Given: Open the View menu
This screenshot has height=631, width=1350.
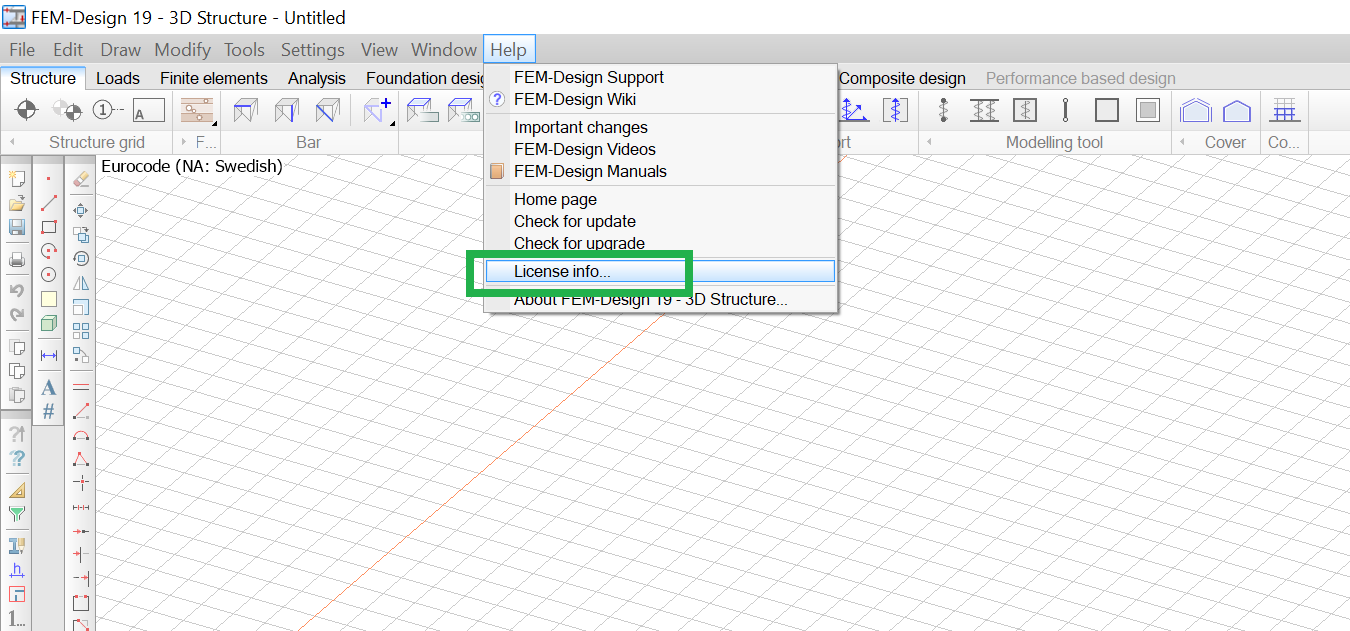Looking at the screenshot, I should click(379, 49).
